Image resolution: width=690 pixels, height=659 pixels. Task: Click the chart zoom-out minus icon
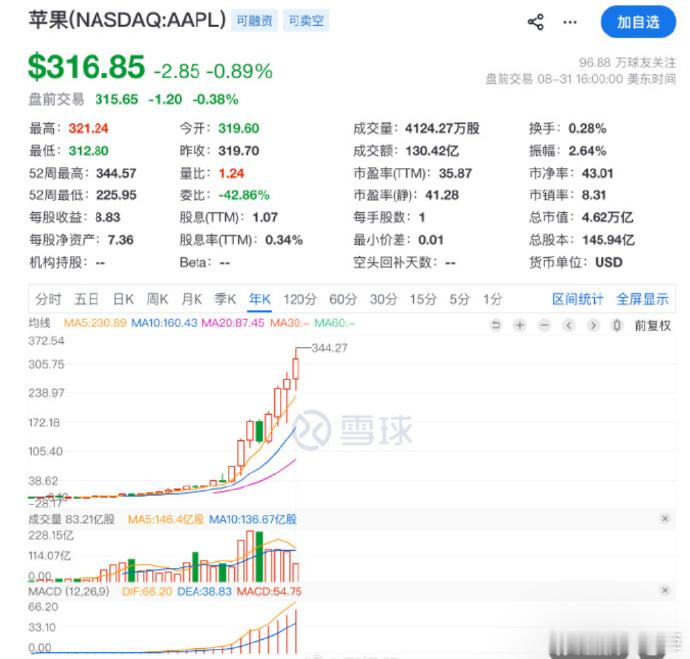pos(544,326)
